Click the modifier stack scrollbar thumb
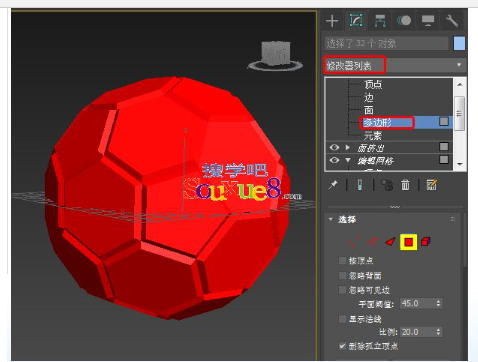478x362 pixels. pyautogui.click(x=460, y=113)
